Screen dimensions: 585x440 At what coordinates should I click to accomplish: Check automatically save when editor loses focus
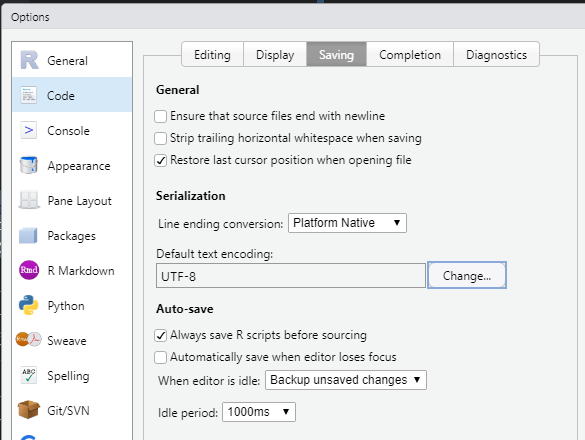pos(160,358)
